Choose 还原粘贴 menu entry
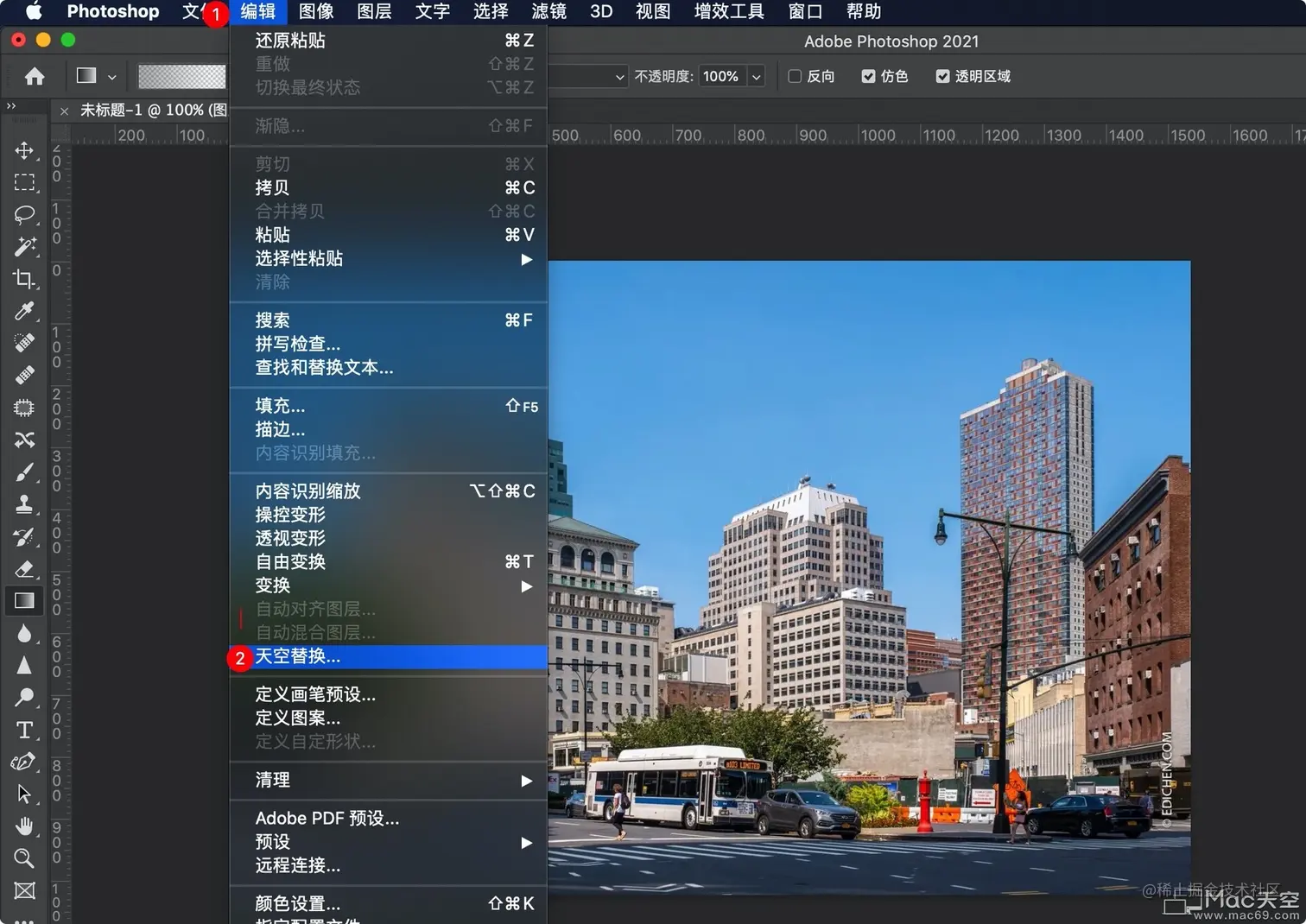This screenshot has width=1306, height=924. click(389, 41)
